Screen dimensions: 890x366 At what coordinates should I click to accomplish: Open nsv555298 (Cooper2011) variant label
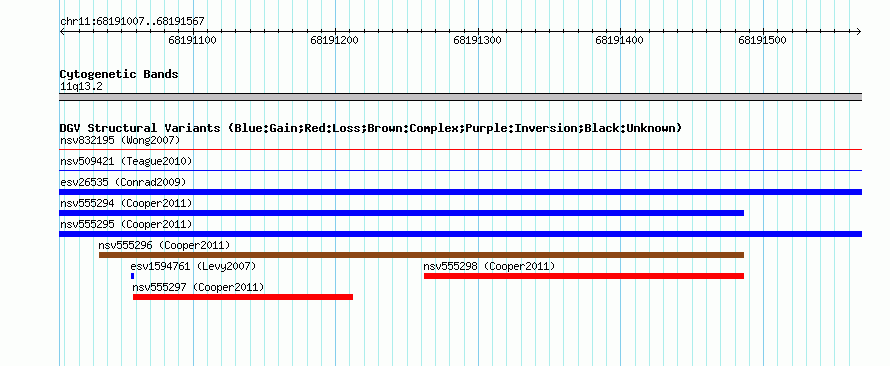489,266
